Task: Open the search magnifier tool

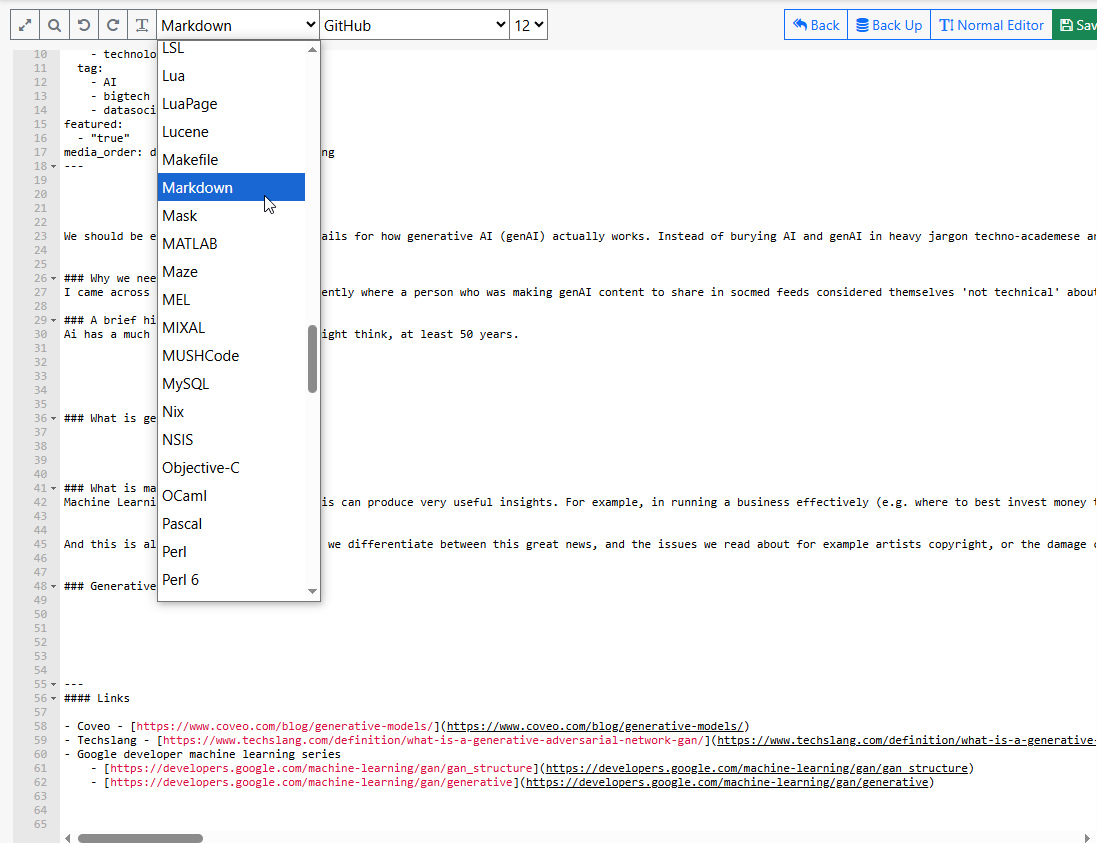Action: (x=54, y=25)
